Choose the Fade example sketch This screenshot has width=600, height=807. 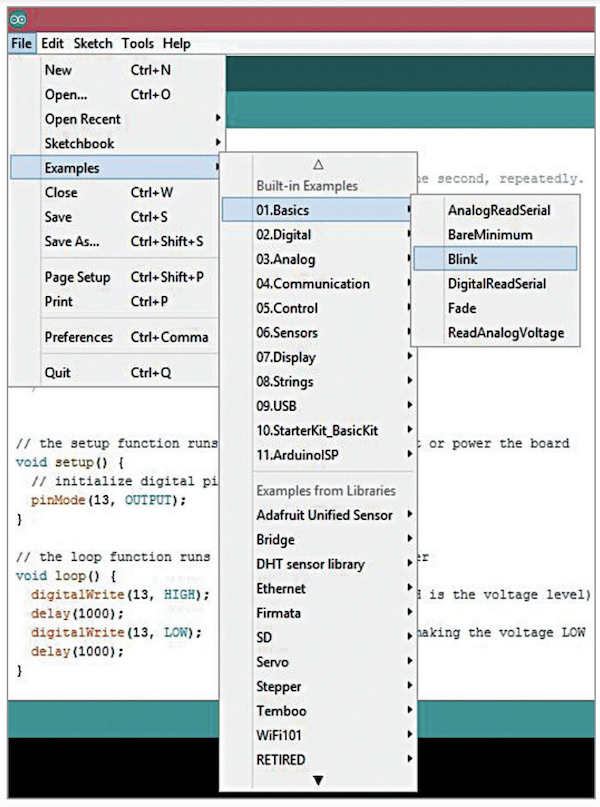pos(462,308)
